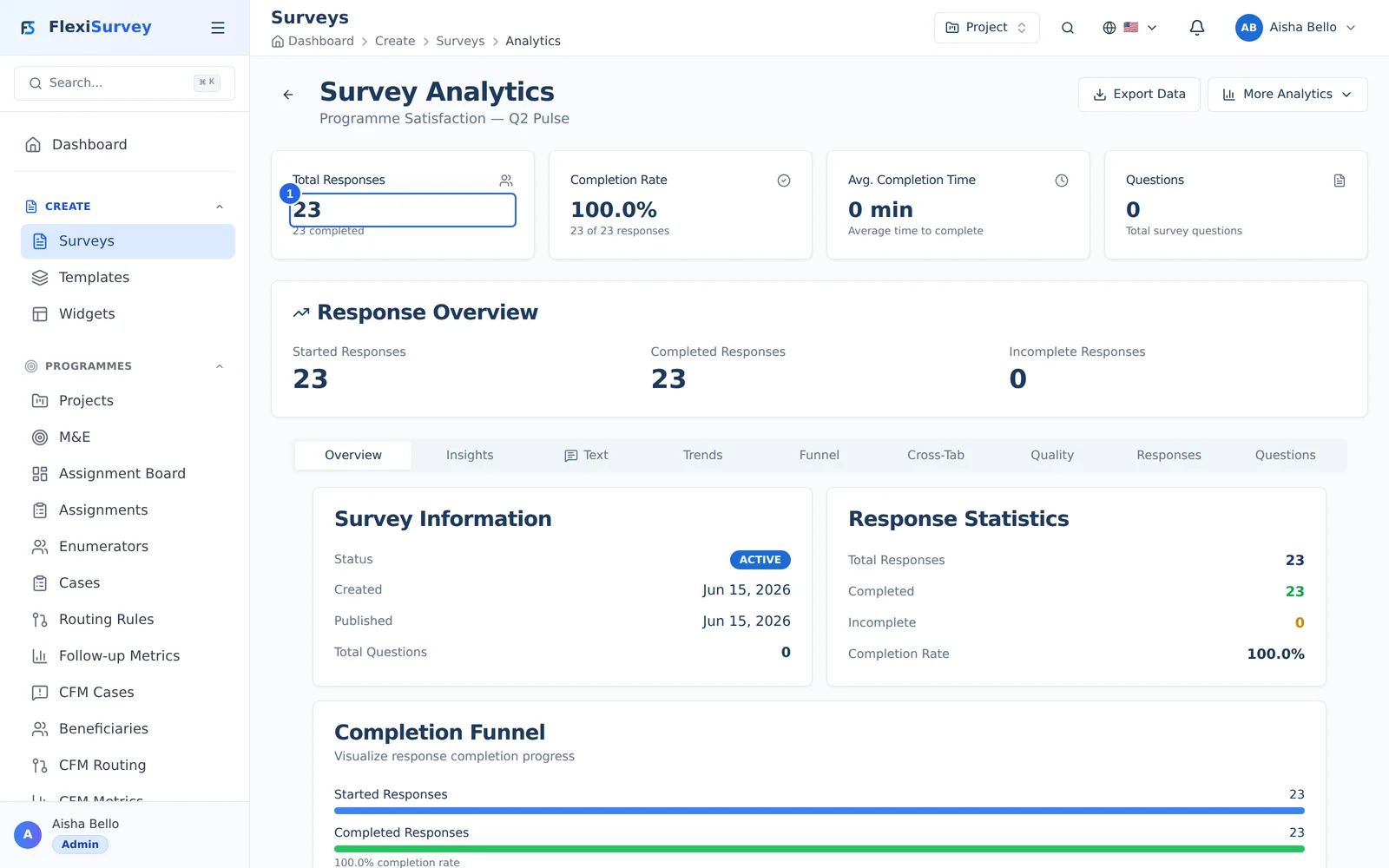Click the Completed Responses green progress bar
The image size is (1389, 868).
point(819,849)
